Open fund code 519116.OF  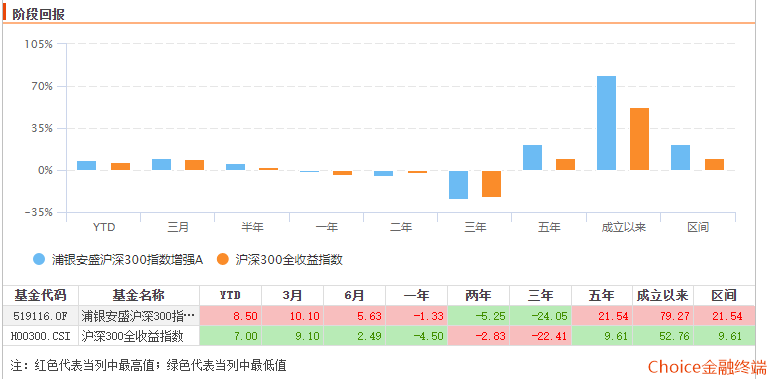(40, 316)
